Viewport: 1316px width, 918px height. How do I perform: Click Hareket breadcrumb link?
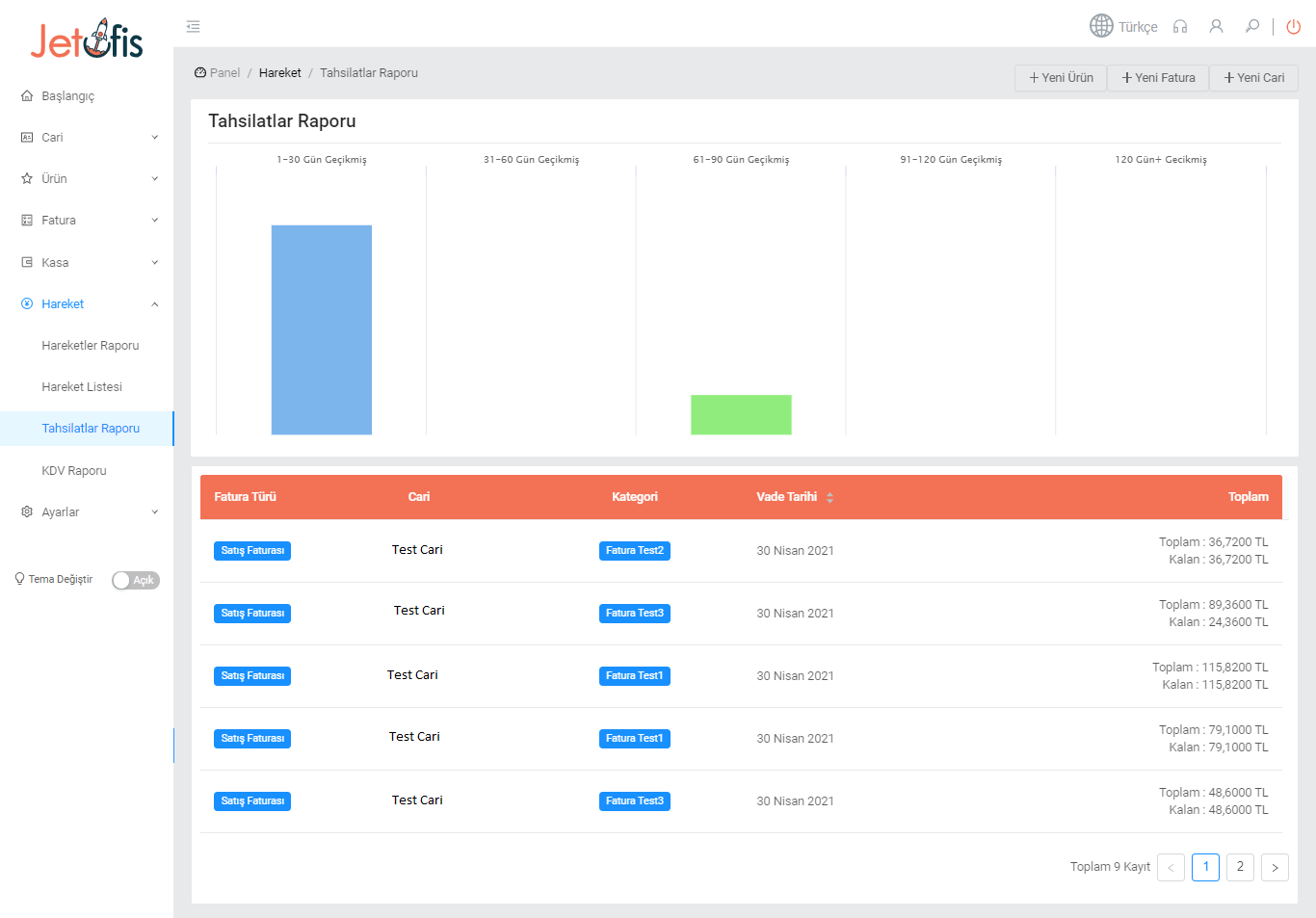(x=279, y=73)
